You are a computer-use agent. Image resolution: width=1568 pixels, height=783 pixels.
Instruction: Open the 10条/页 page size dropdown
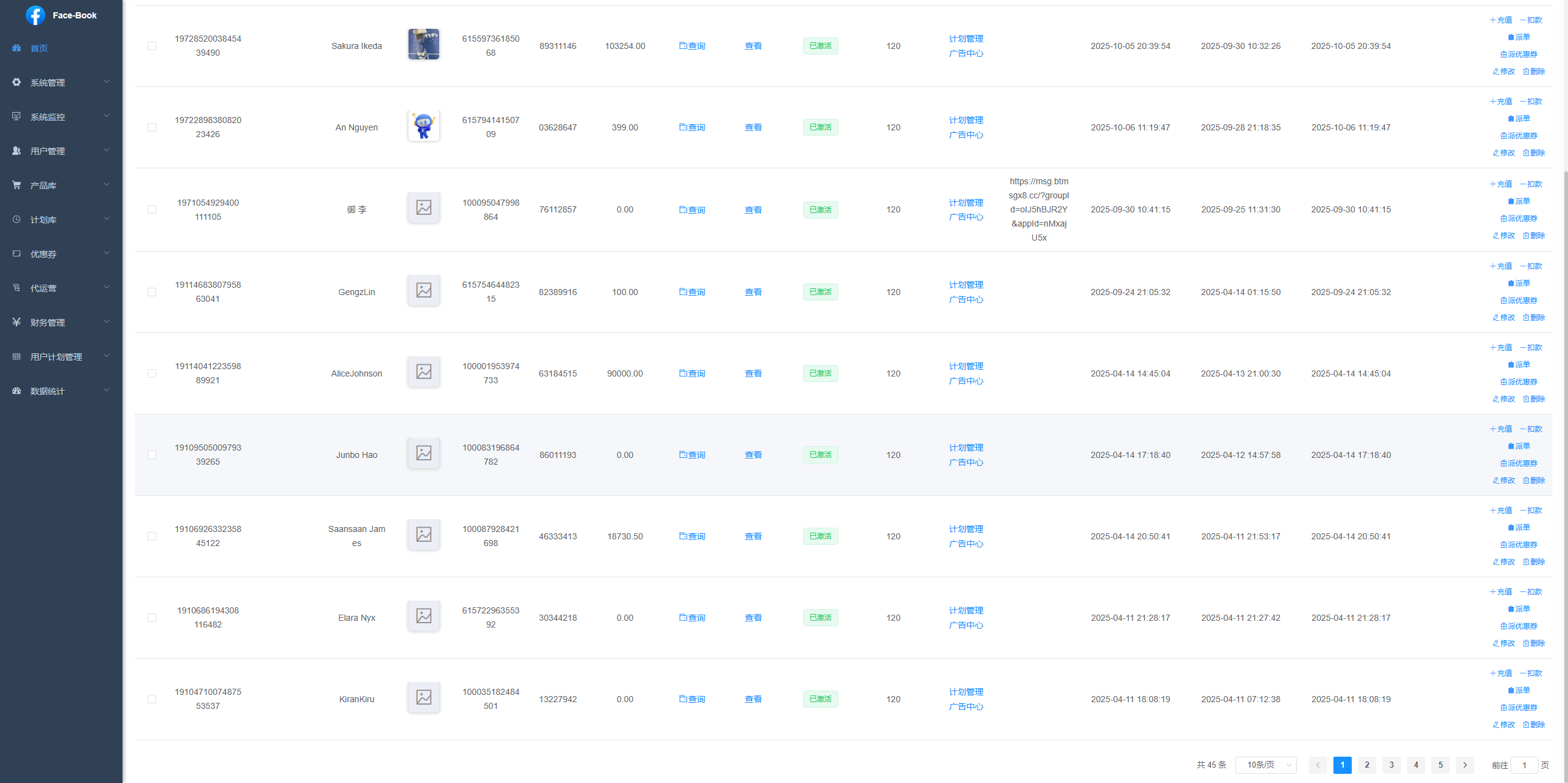coord(1265,765)
